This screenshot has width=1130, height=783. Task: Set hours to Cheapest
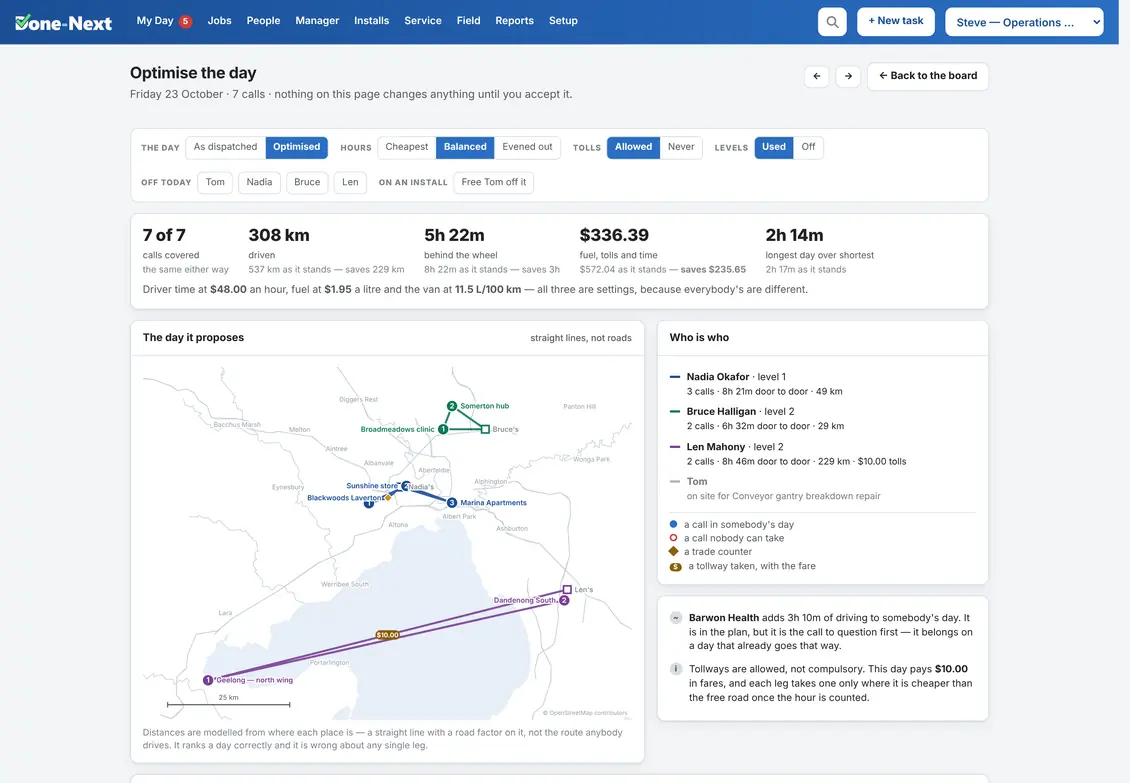pos(406,147)
